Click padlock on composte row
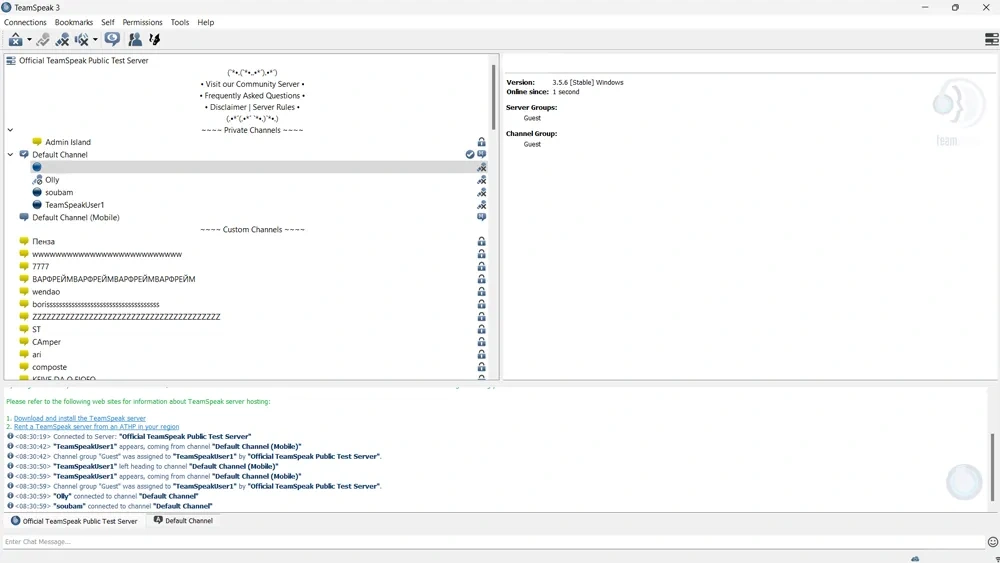The image size is (1000, 563). [x=482, y=367]
